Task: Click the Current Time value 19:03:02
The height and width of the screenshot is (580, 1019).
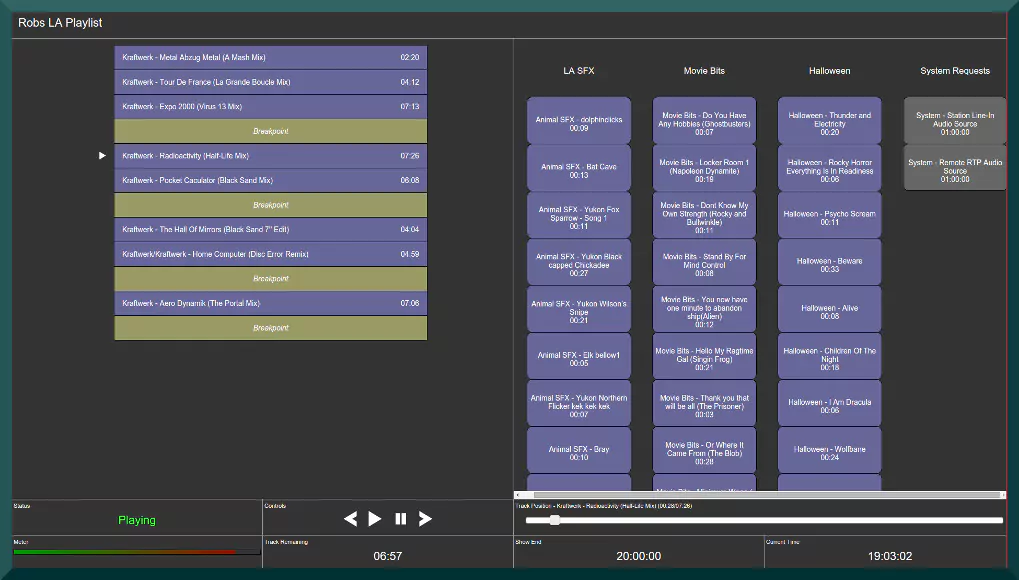Action: click(890, 556)
